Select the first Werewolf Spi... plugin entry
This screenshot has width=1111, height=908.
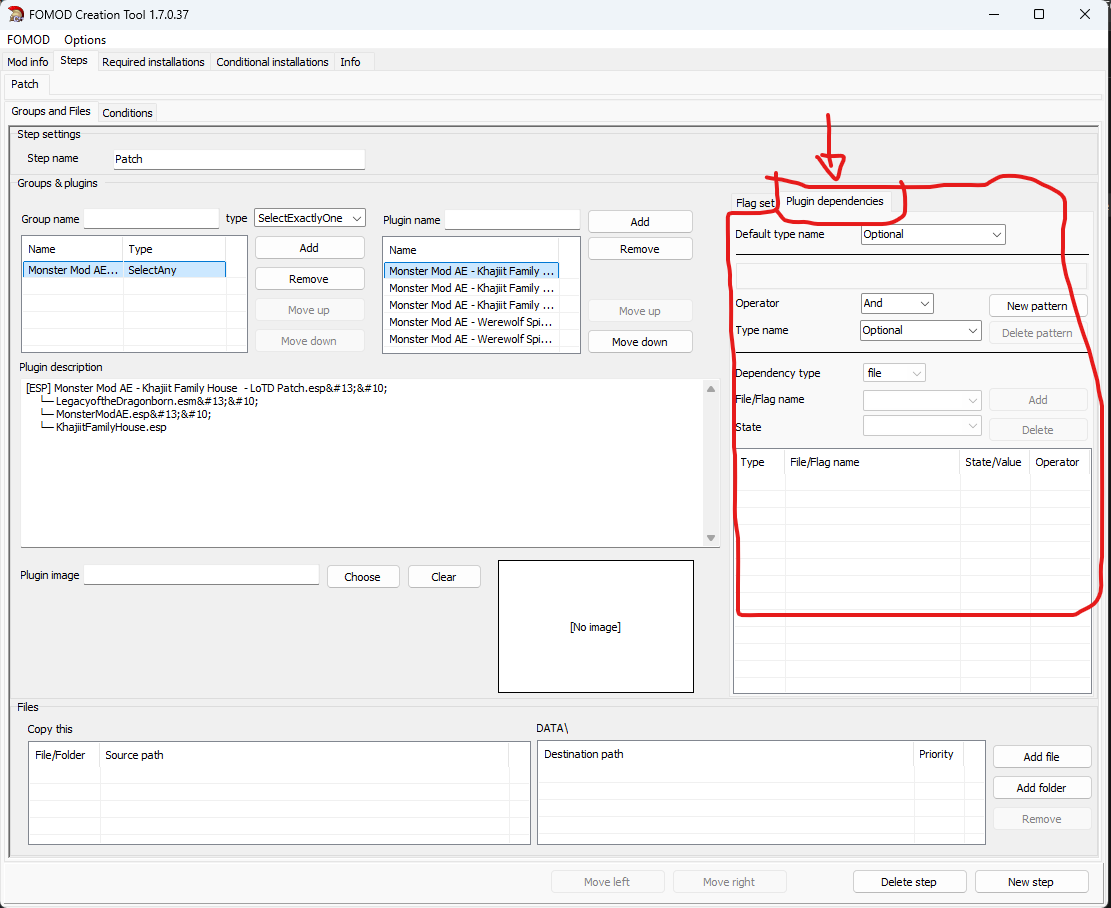tap(471, 322)
